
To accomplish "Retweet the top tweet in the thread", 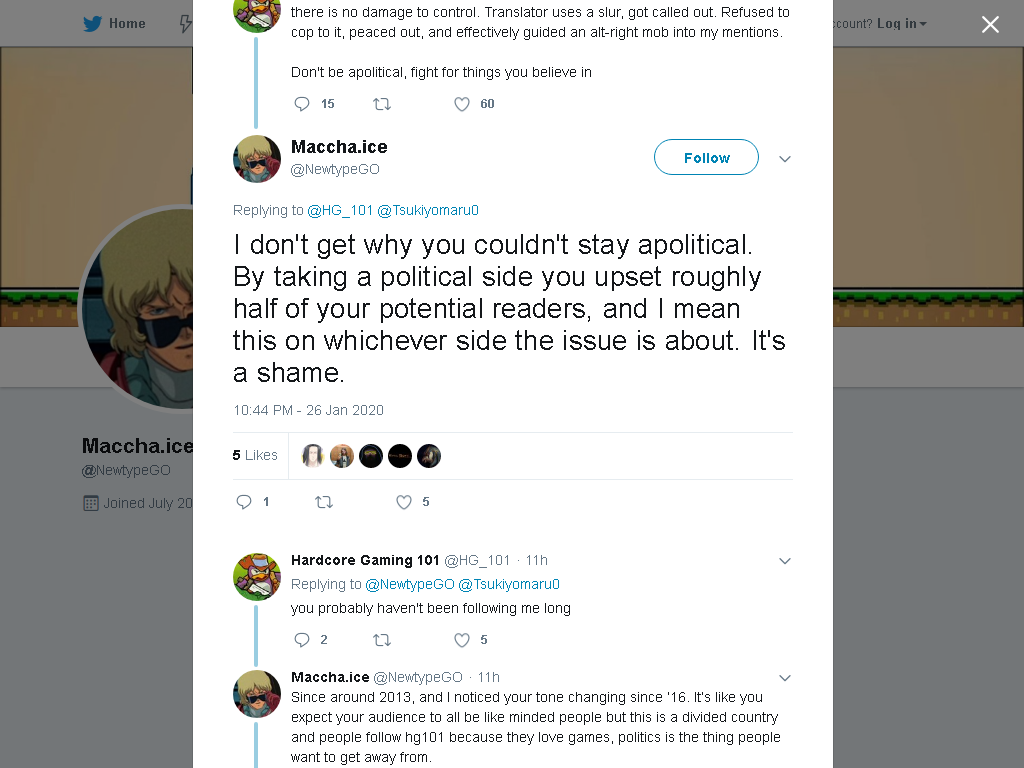I will coord(382,104).
